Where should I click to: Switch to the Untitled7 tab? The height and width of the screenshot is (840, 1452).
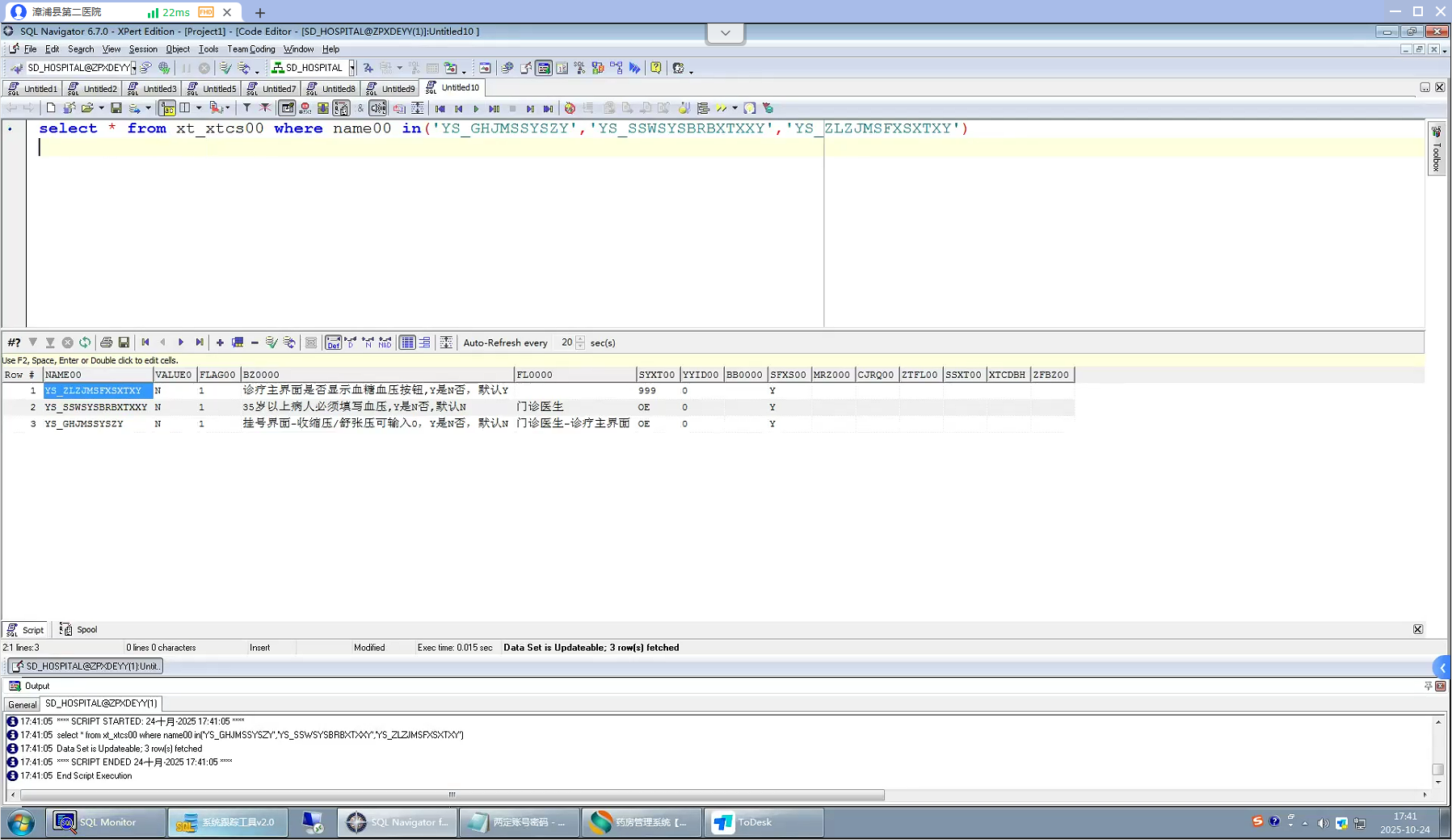[x=271, y=88]
